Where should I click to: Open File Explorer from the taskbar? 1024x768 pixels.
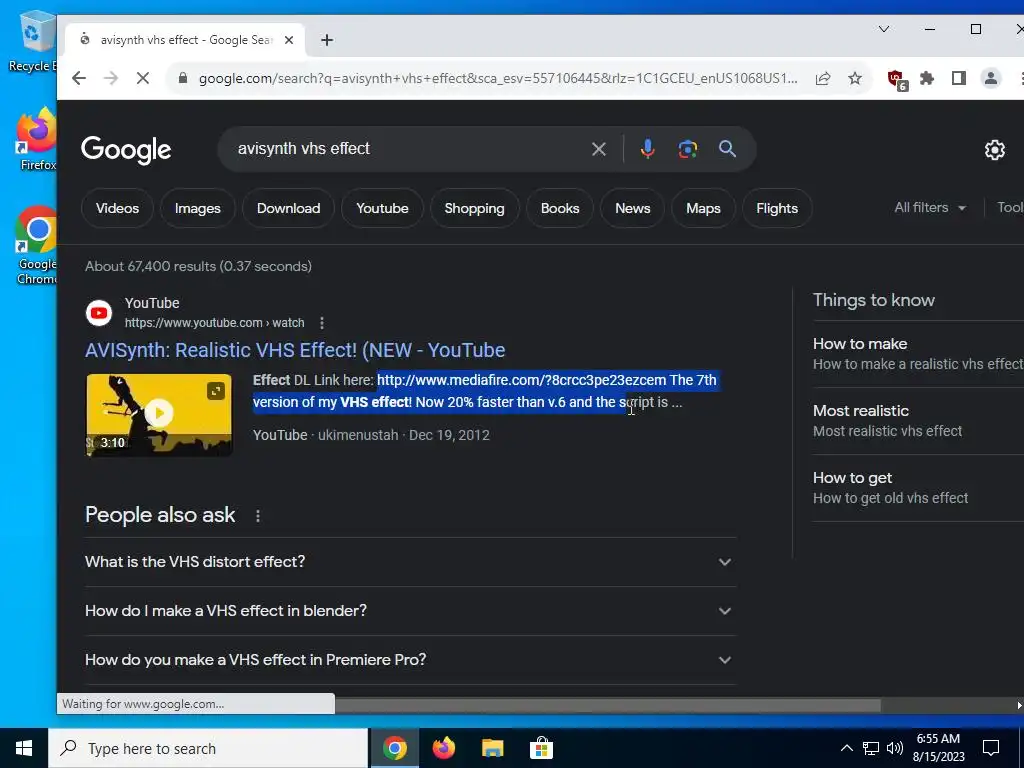[492, 748]
